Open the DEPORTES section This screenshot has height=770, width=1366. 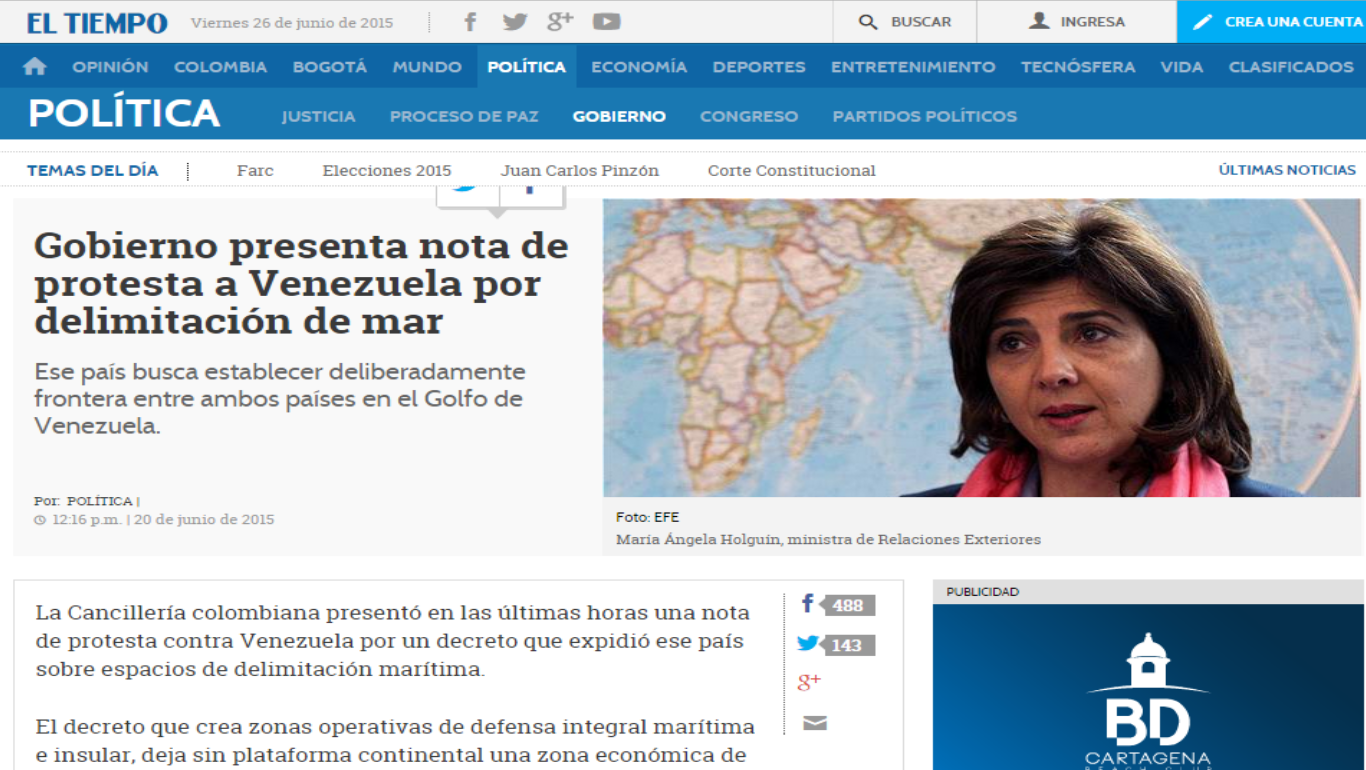click(x=759, y=67)
